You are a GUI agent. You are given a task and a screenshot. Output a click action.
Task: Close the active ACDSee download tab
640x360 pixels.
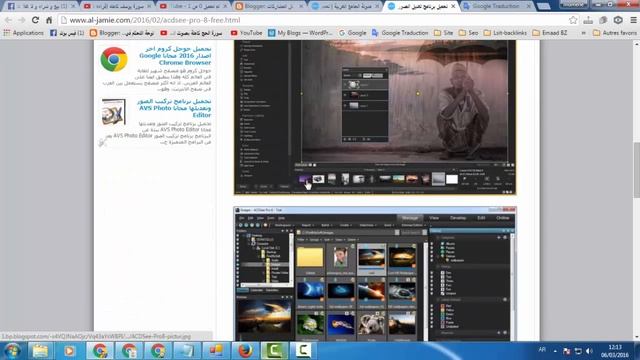453,6
